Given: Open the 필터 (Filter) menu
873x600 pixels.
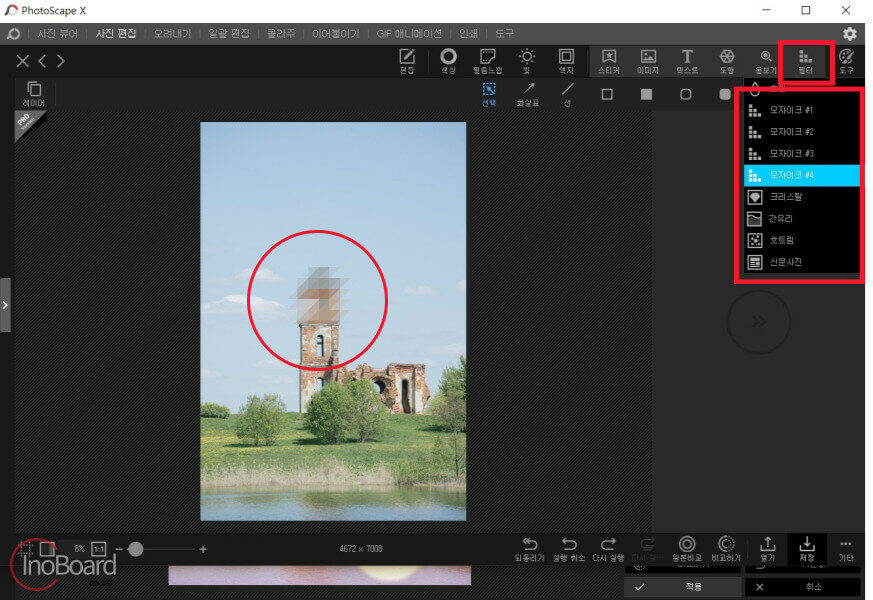Looking at the screenshot, I should click(x=806, y=61).
